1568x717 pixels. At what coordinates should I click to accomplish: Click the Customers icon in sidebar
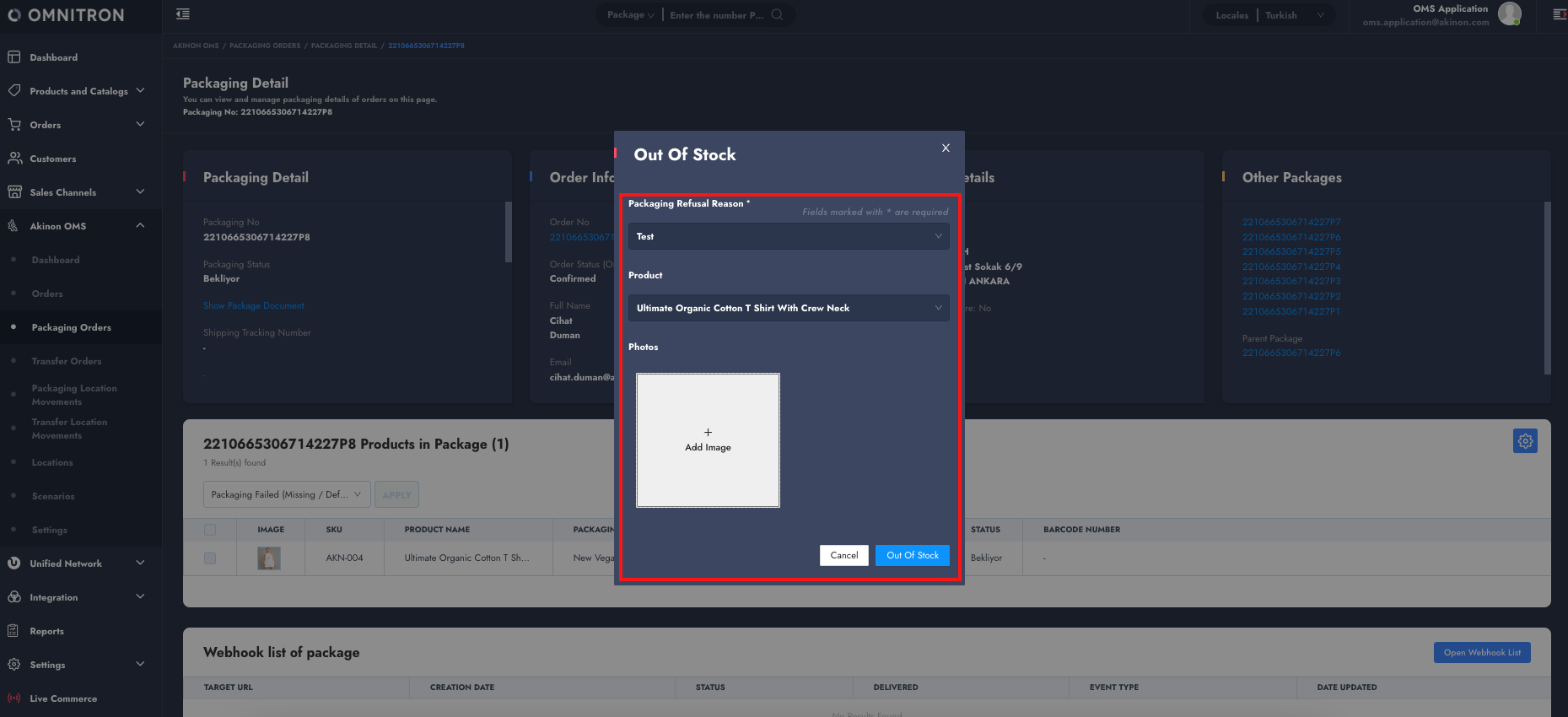tap(13, 159)
